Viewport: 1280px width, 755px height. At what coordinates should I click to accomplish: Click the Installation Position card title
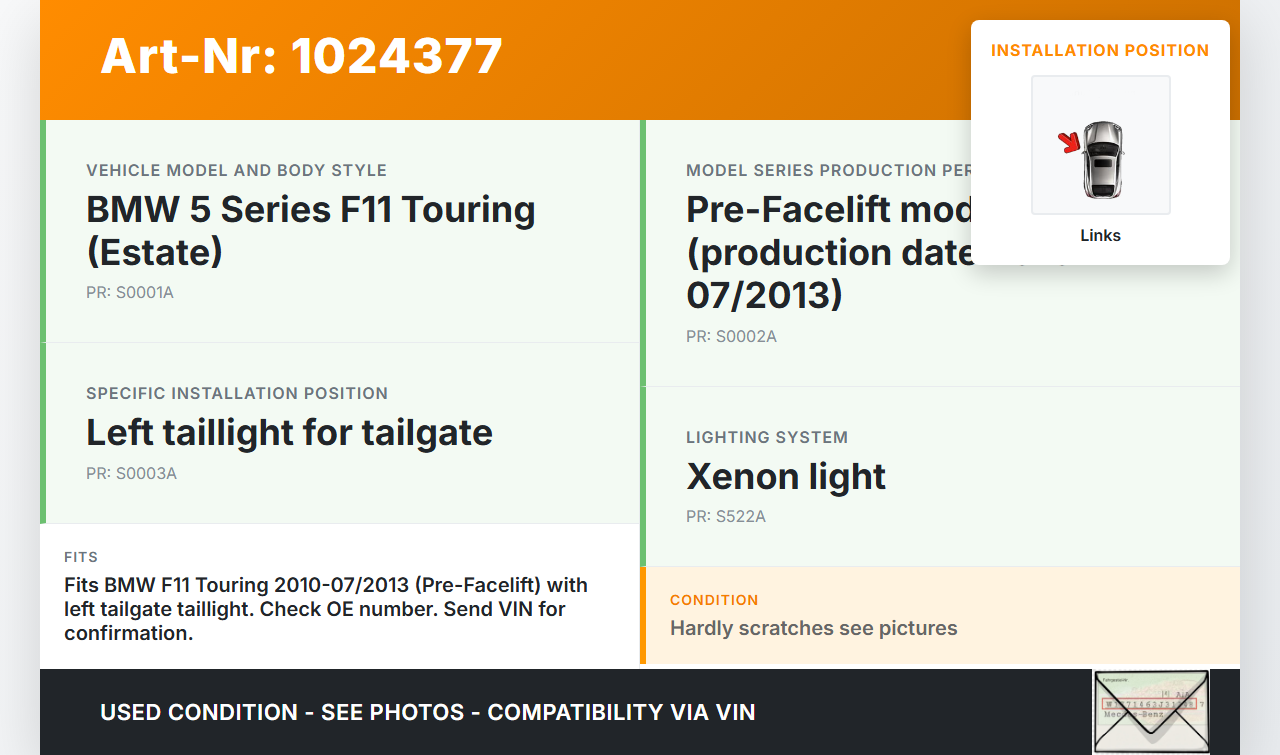(1100, 50)
